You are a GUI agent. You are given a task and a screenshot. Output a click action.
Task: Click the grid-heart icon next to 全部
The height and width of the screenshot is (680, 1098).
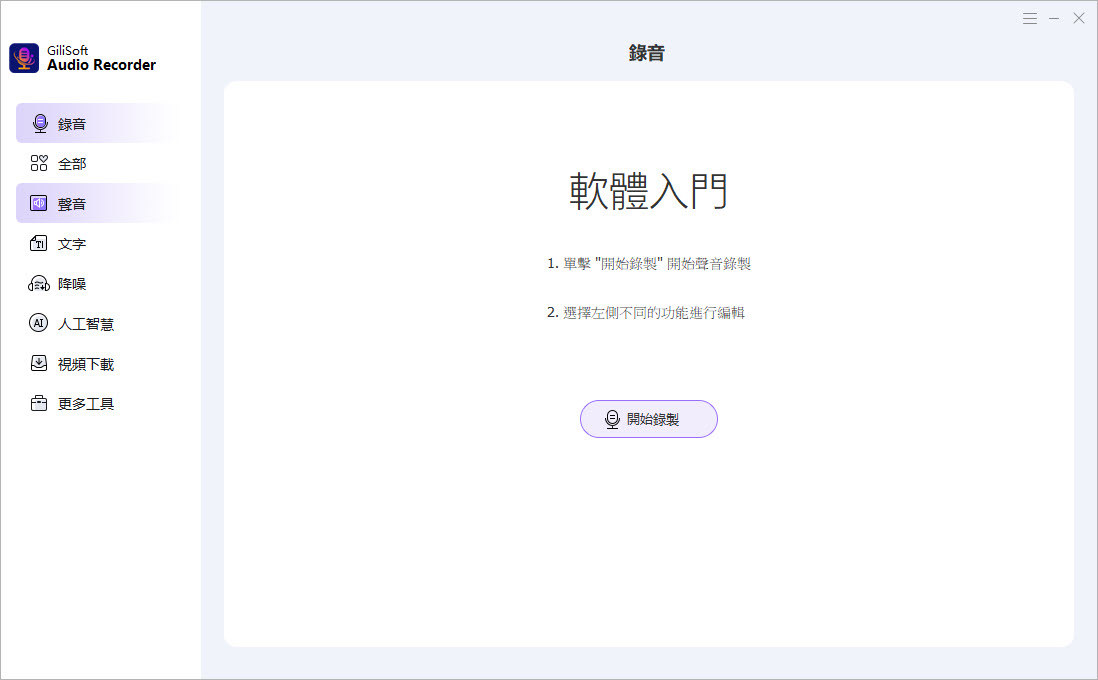pyautogui.click(x=39, y=163)
